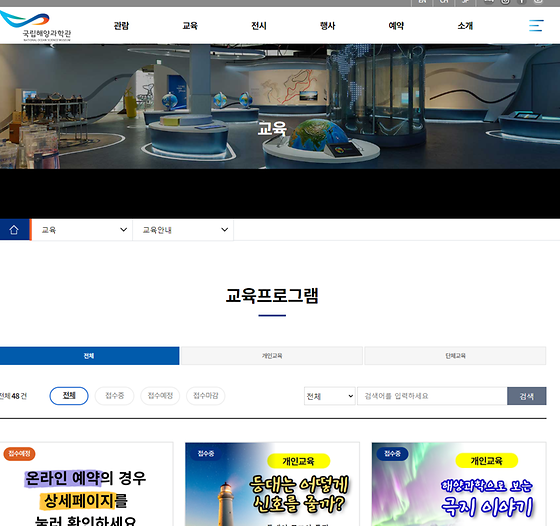This screenshot has width=560, height=526.
Task: Click the 교육 title on the banner
Action: pyautogui.click(x=272, y=128)
